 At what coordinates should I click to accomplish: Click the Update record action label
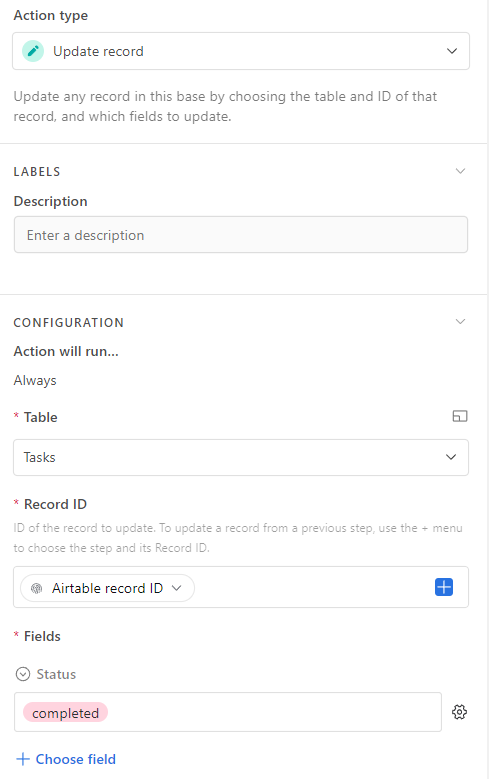click(98, 51)
